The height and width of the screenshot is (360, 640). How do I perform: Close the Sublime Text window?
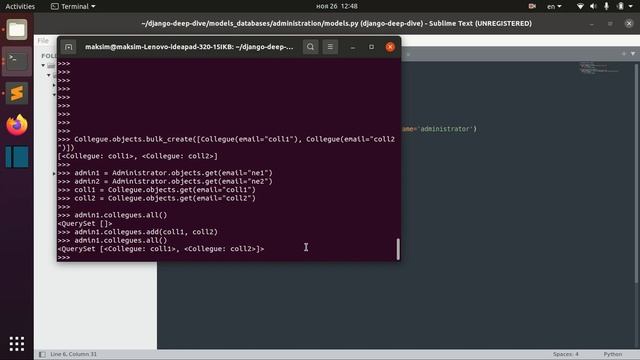629,24
